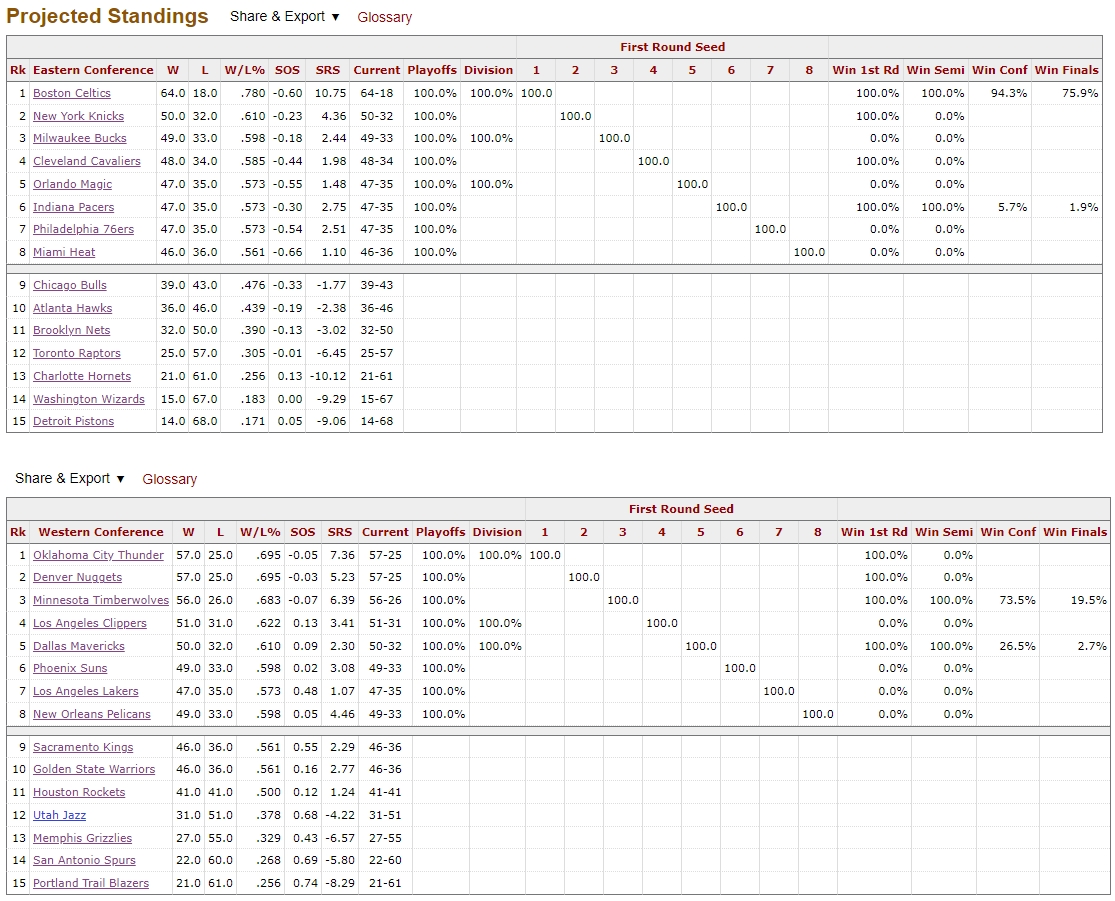Select Celtics Win Finals value 75.9%
This screenshot has width=1115, height=901.
point(1080,93)
